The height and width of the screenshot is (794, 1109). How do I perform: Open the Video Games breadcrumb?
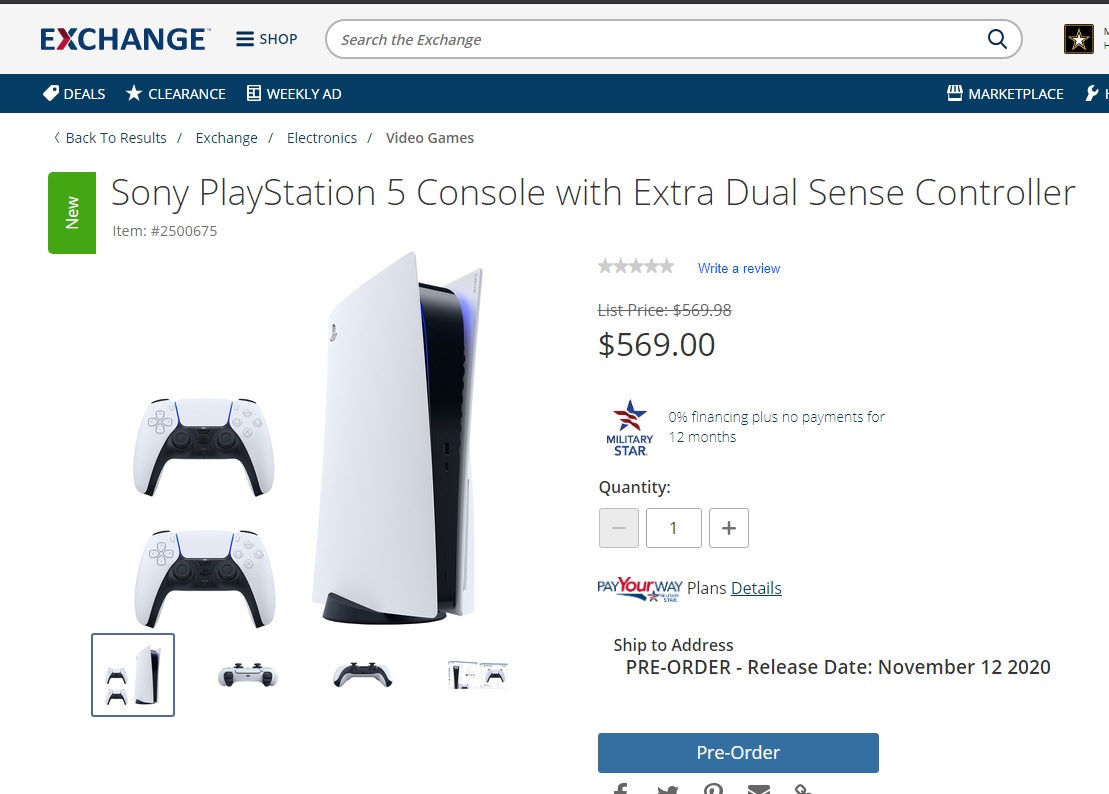point(430,138)
